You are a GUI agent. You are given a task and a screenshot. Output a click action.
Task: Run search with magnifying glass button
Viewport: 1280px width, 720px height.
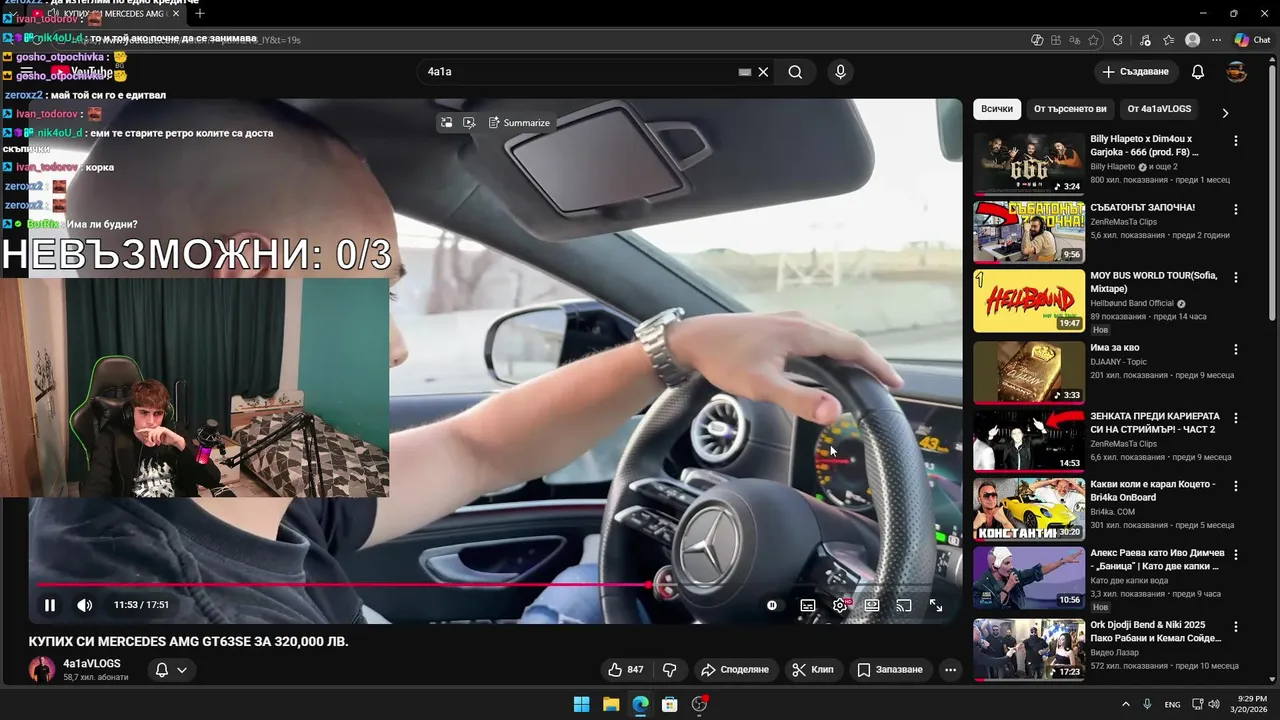click(x=795, y=72)
